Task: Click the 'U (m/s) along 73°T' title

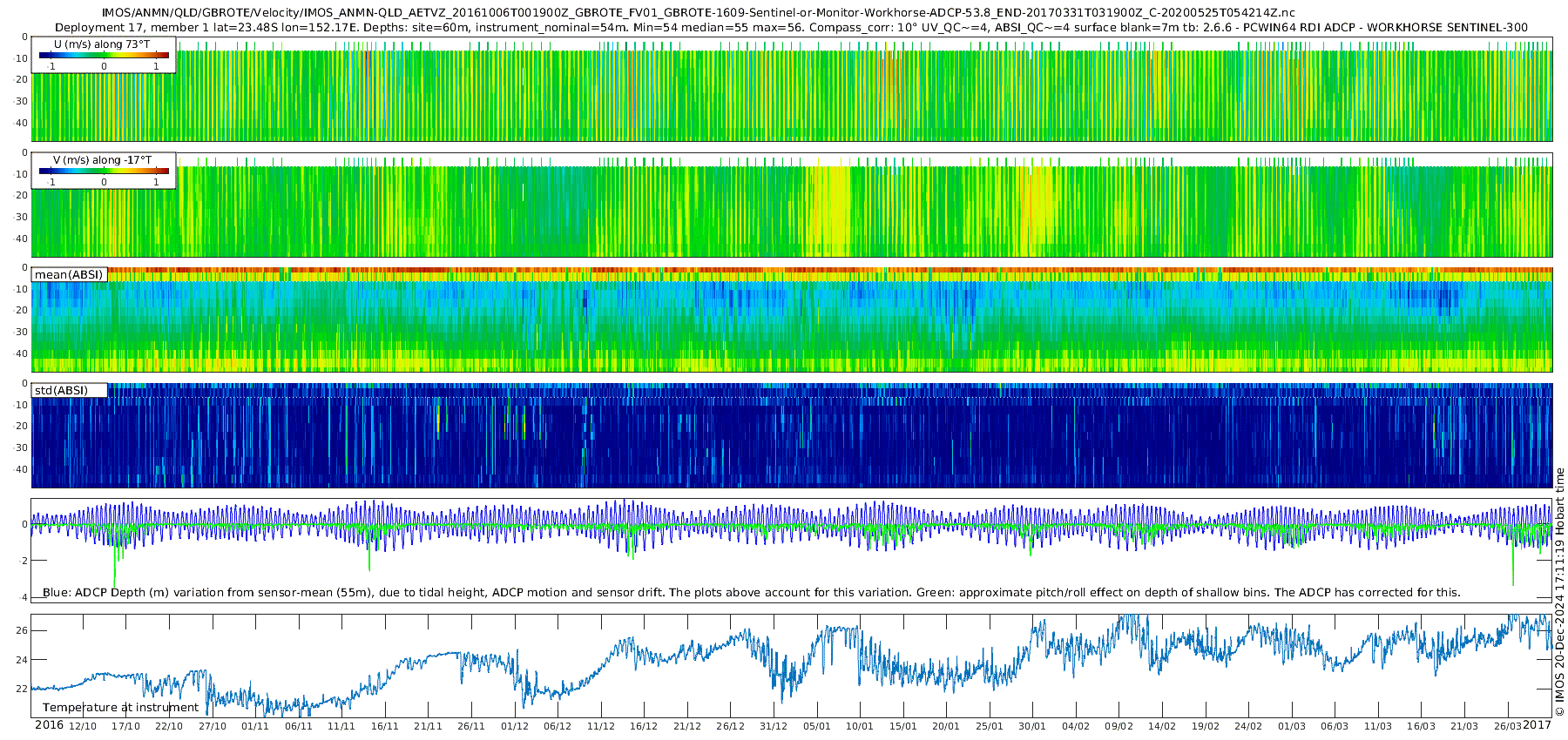Action: (102, 44)
